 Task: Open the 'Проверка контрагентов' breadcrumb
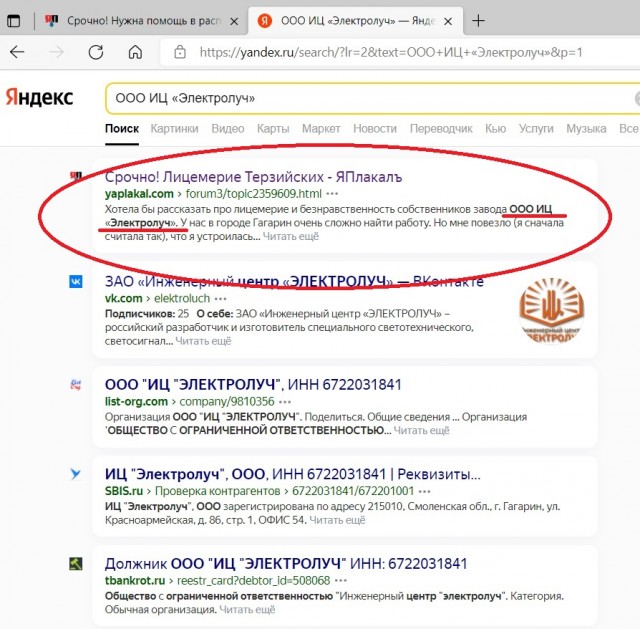[218, 491]
